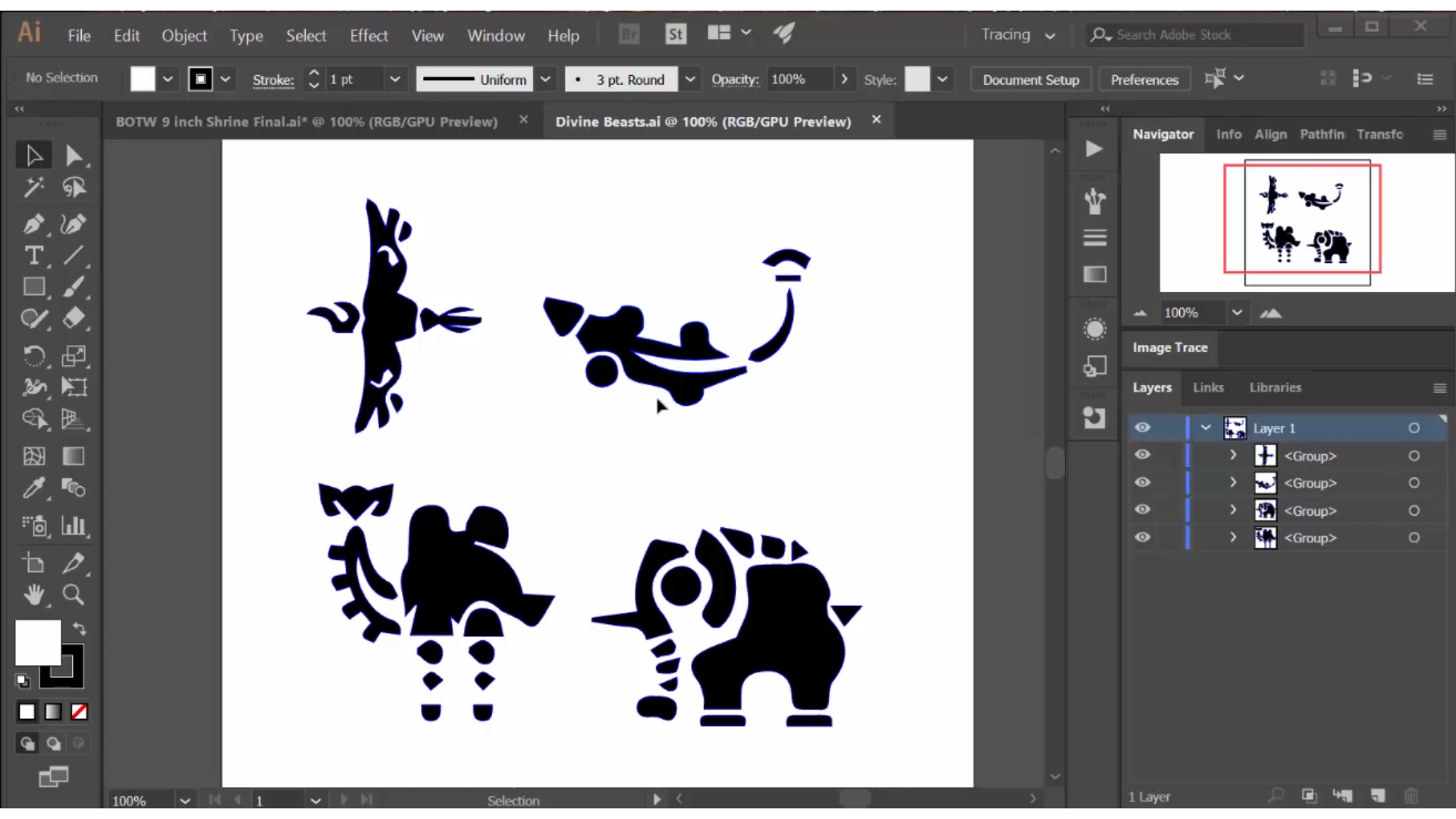Open the Tracing presets dropdown
Viewport: 1456px width, 819px height.
point(1050,35)
